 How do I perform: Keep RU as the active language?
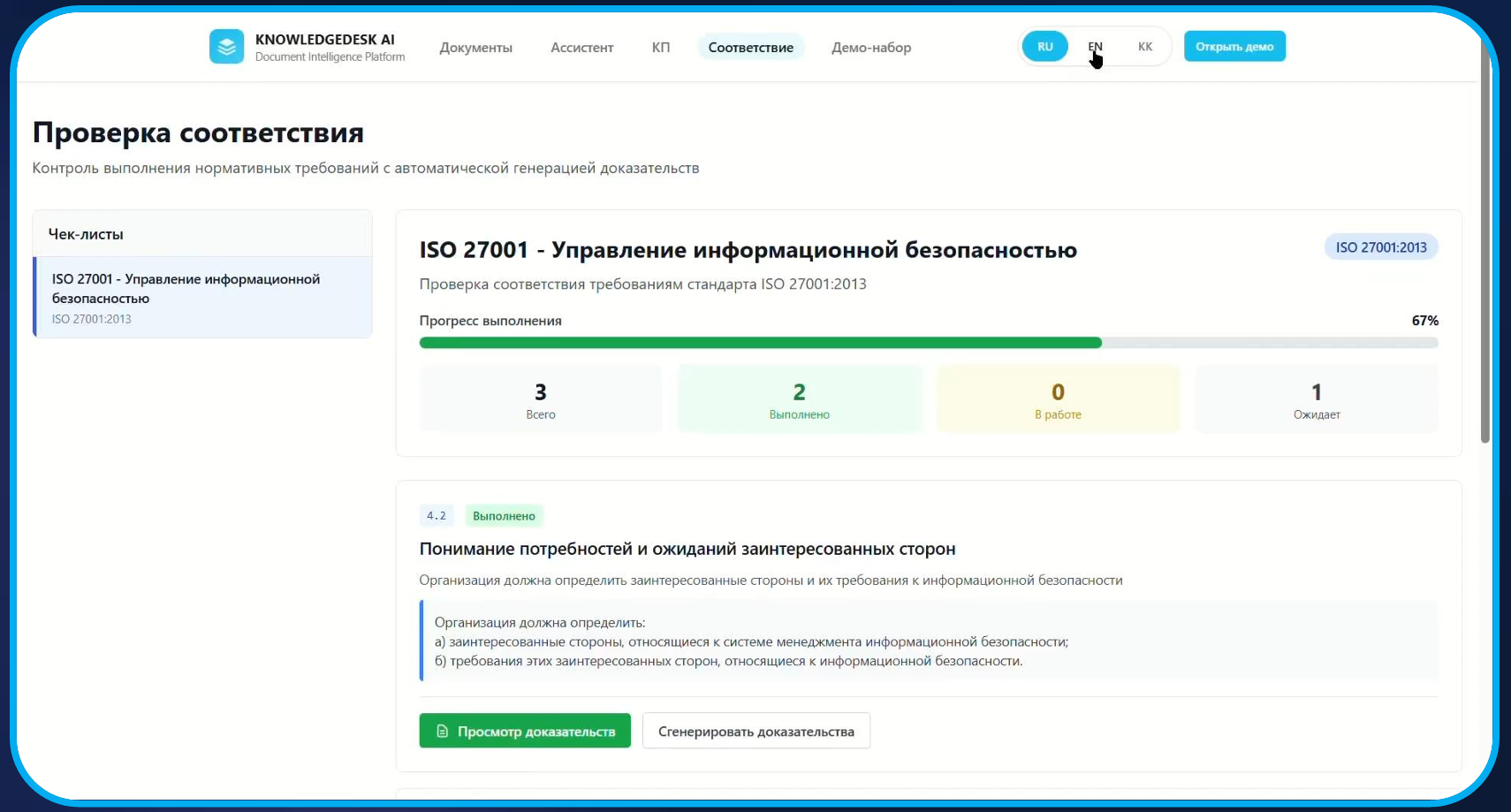point(1045,45)
